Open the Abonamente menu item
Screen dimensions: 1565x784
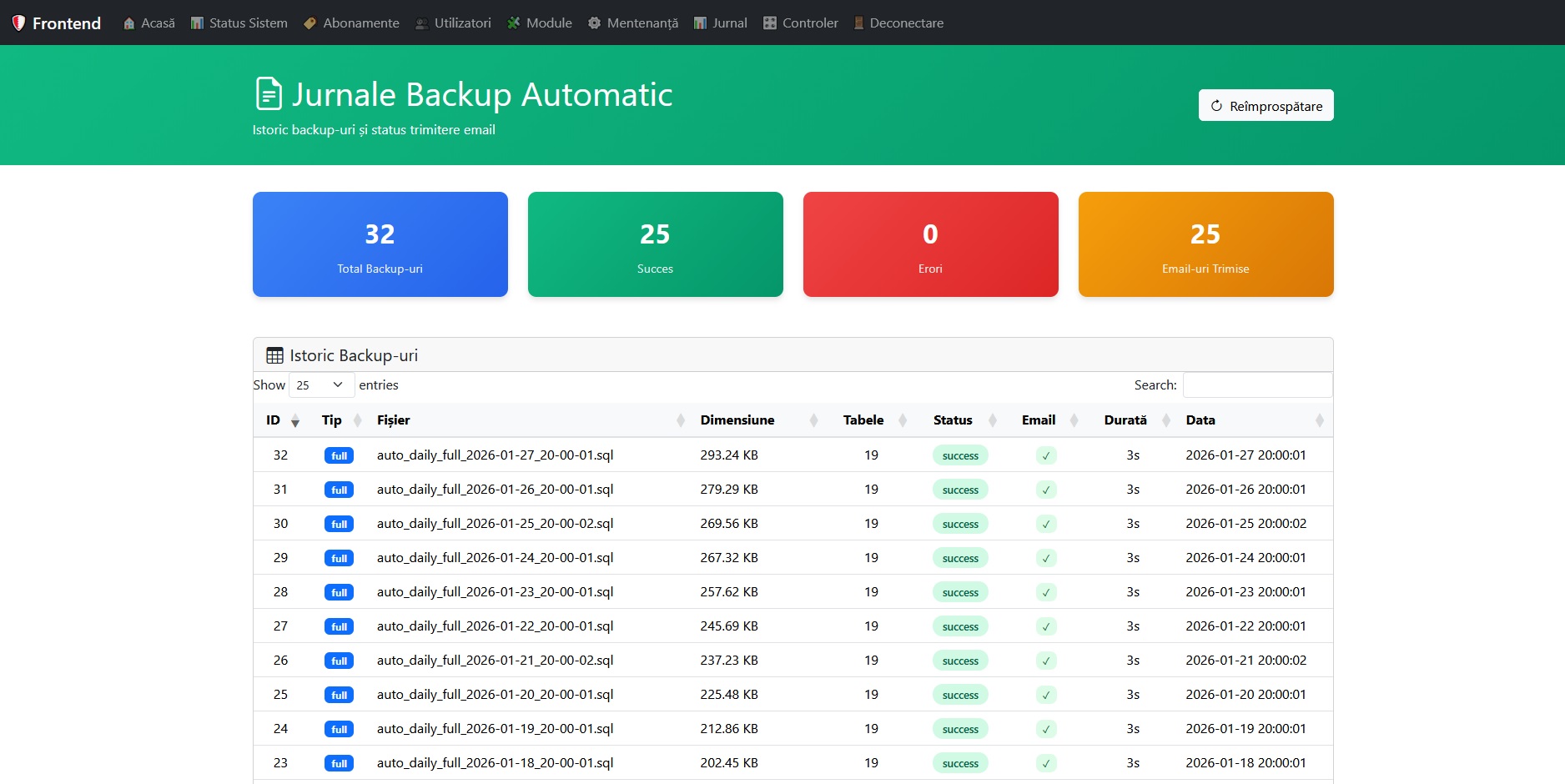point(350,23)
